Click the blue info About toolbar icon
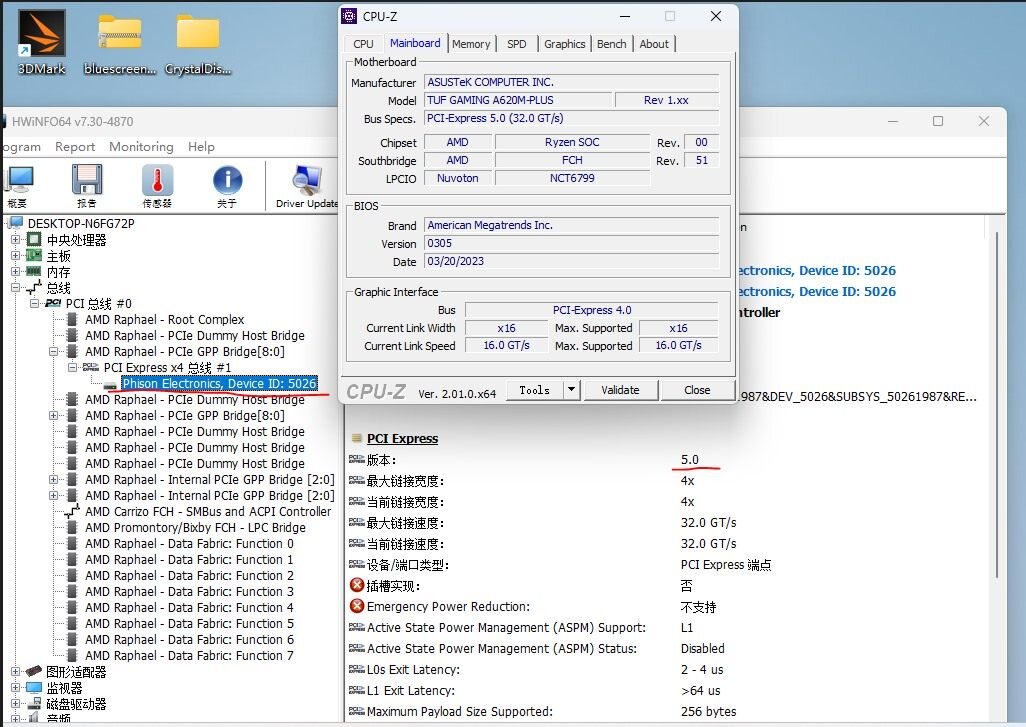This screenshot has height=727, width=1026. coord(227,181)
